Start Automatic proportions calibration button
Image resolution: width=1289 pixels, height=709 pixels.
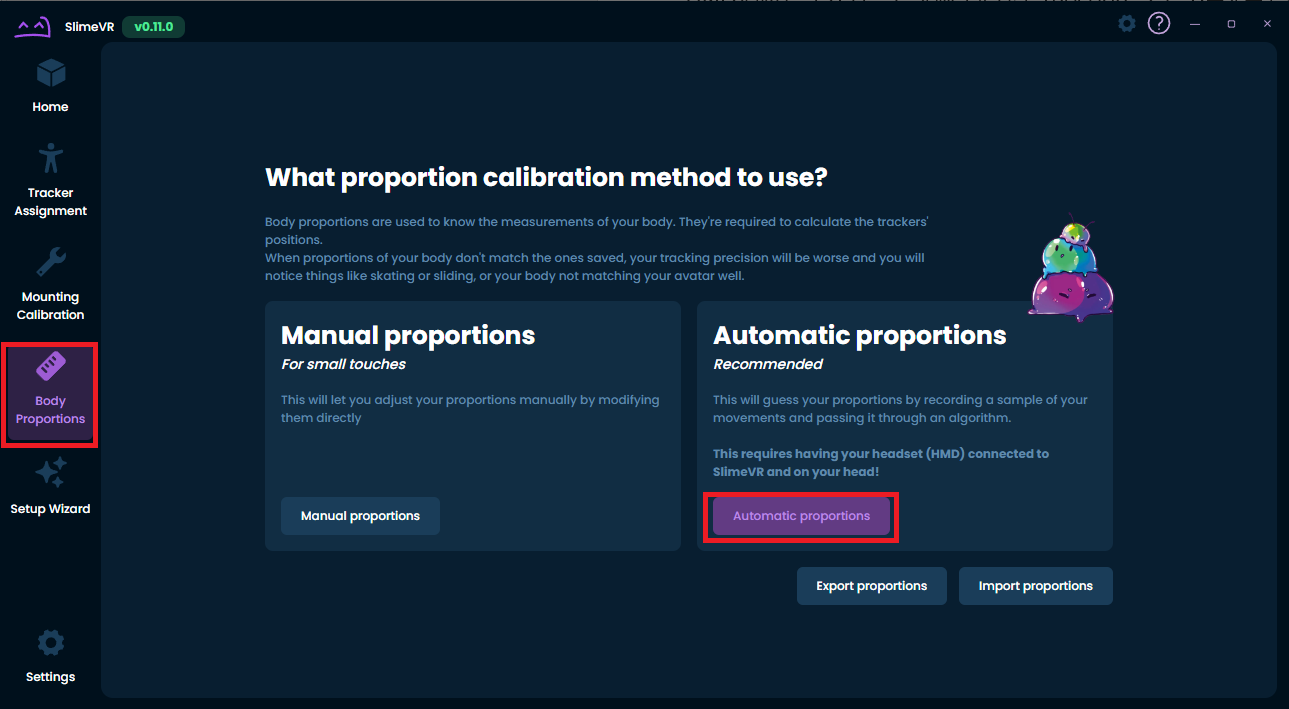tap(801, 516)
